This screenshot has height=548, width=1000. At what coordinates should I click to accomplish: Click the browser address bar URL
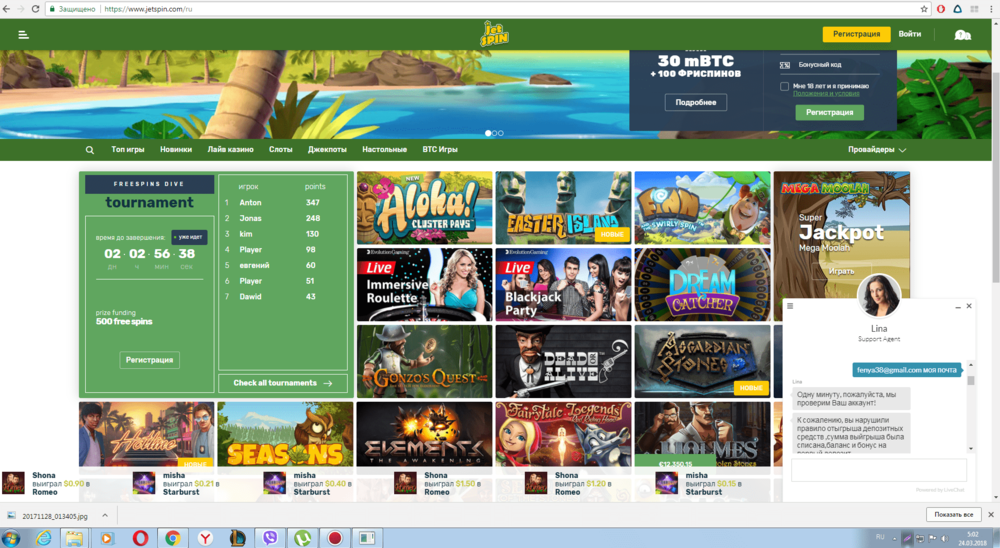tap(148, 9)
